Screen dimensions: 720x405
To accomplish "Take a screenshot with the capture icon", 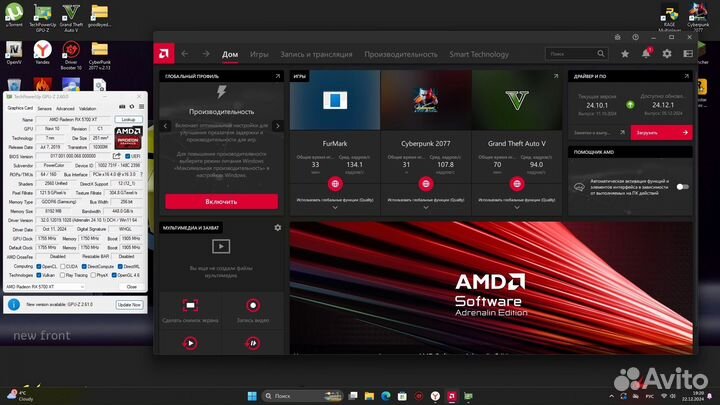I will [x=190, y=305].
